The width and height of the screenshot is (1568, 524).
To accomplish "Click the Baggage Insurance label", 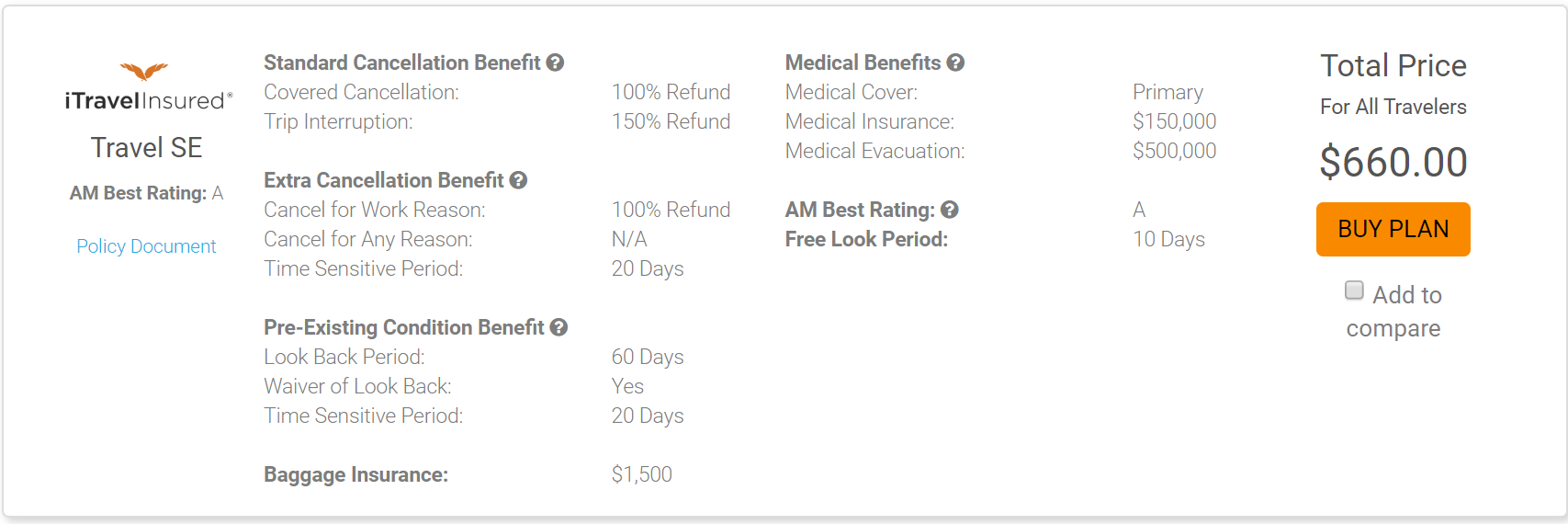I will click(355, 474).
